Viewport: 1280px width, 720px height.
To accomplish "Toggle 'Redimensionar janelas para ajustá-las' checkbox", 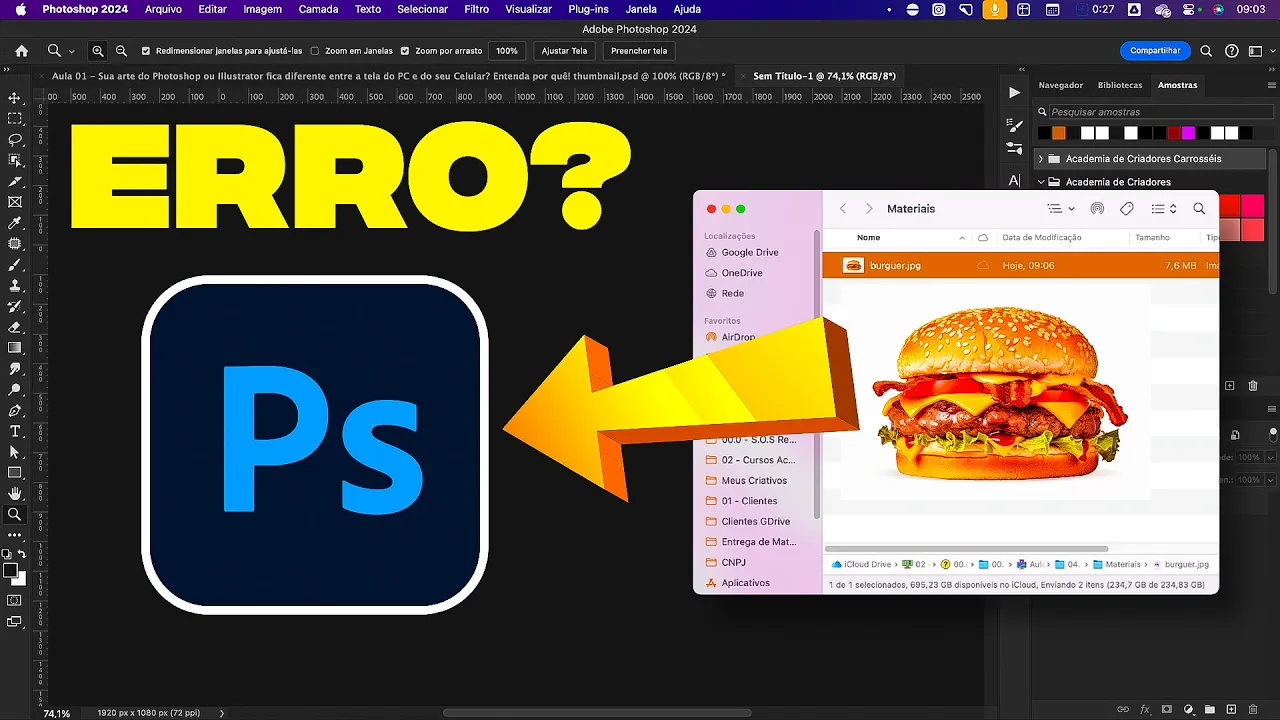I will point(146,51).
